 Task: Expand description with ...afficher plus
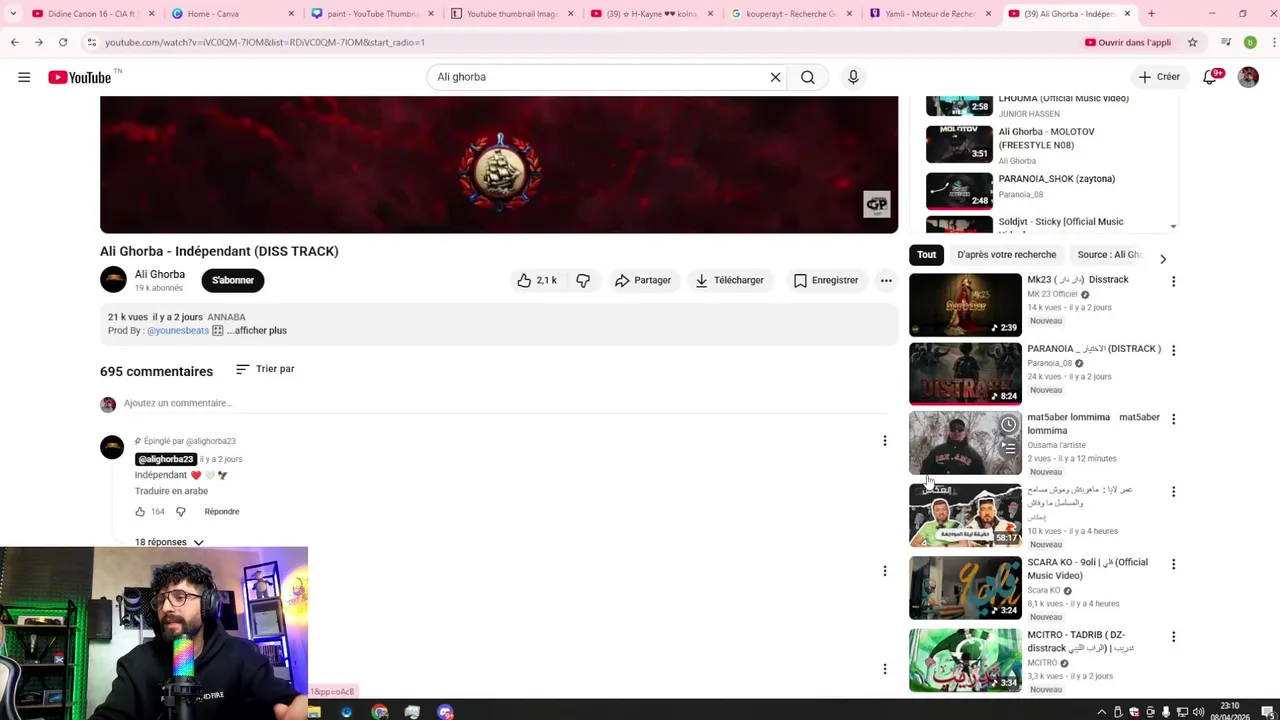(257, 330)
